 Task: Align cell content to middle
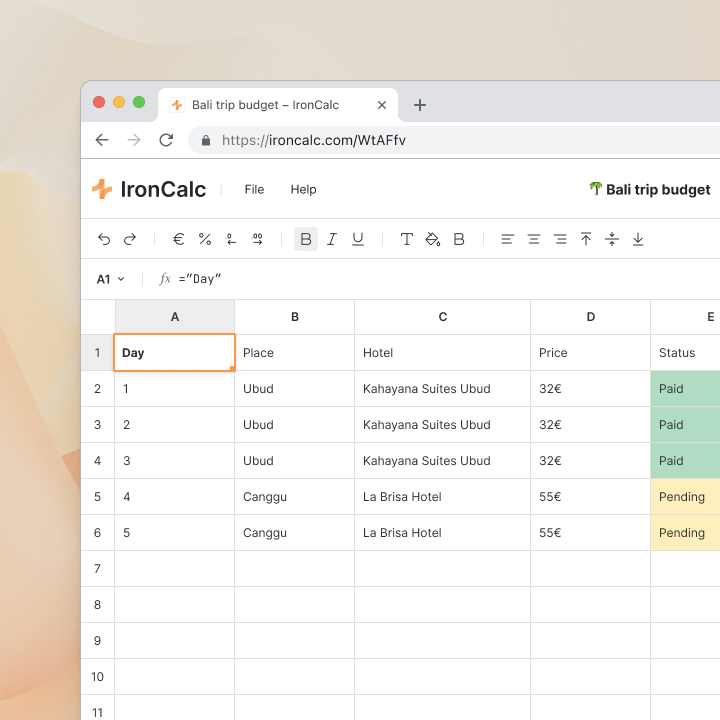click(x=612, y=239)
